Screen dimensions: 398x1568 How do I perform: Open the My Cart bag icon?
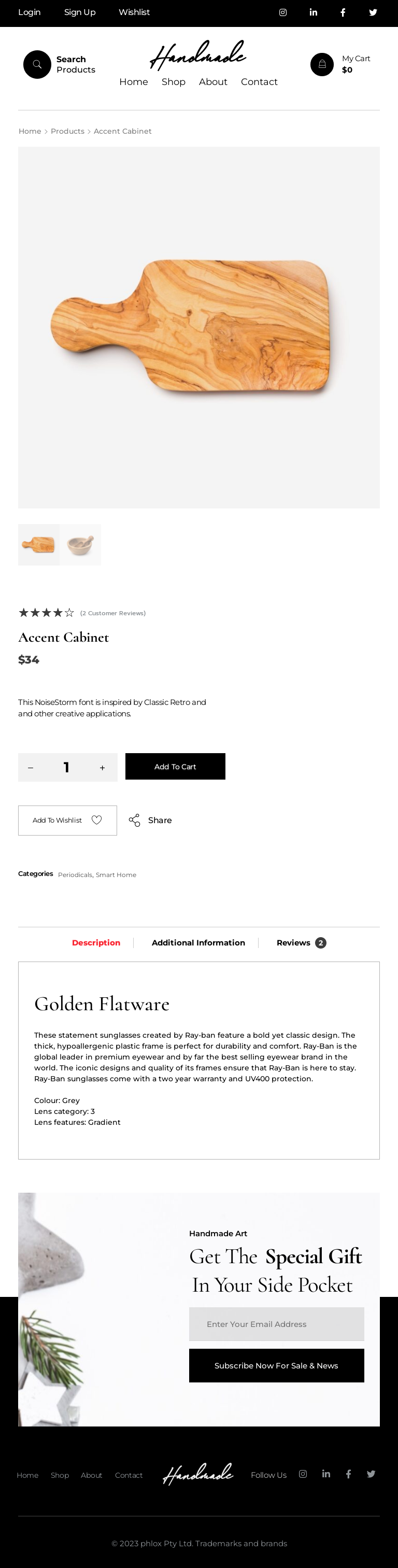coord(322,64)
